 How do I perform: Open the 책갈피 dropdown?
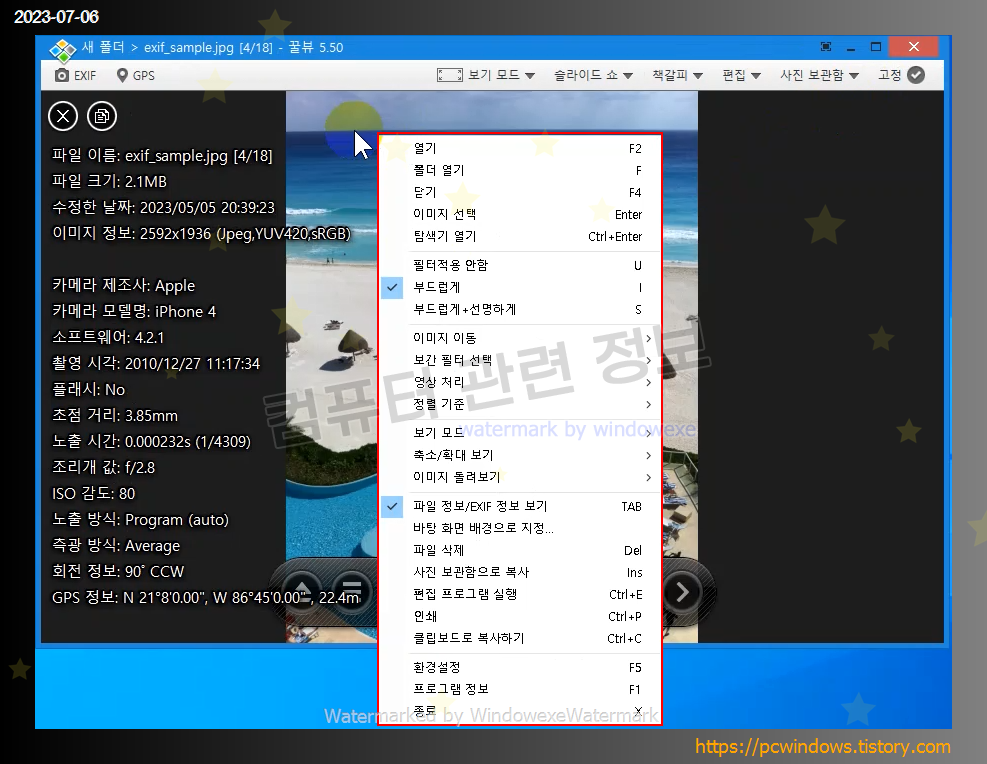pyautogui.click(x=677, y=76)
